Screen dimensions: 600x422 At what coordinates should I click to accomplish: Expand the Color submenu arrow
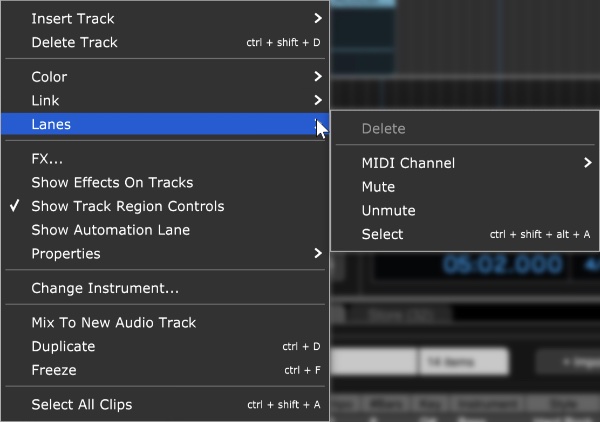pyautogui.click(x=318, y=77)
